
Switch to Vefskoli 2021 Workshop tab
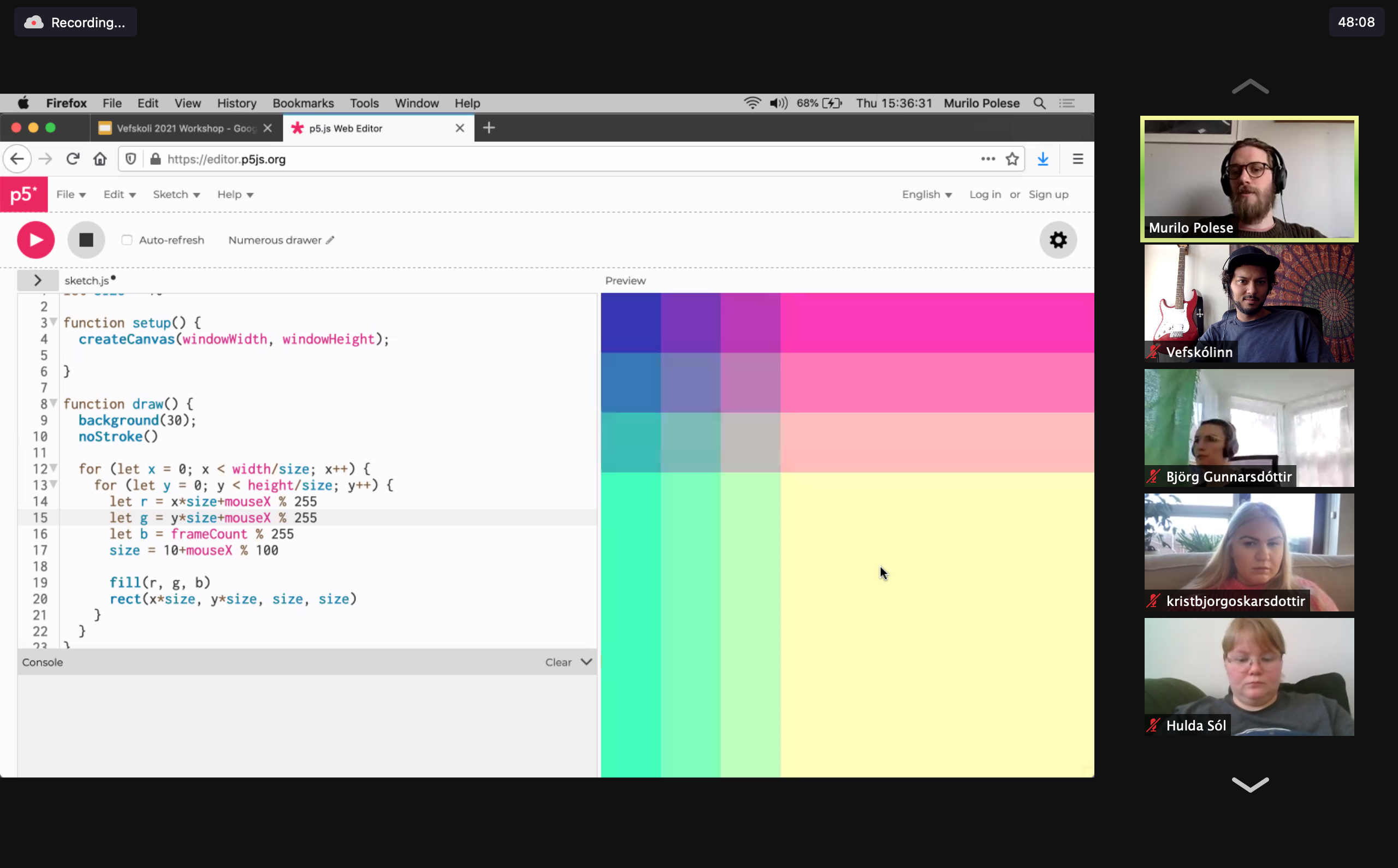tap(178, 128)
